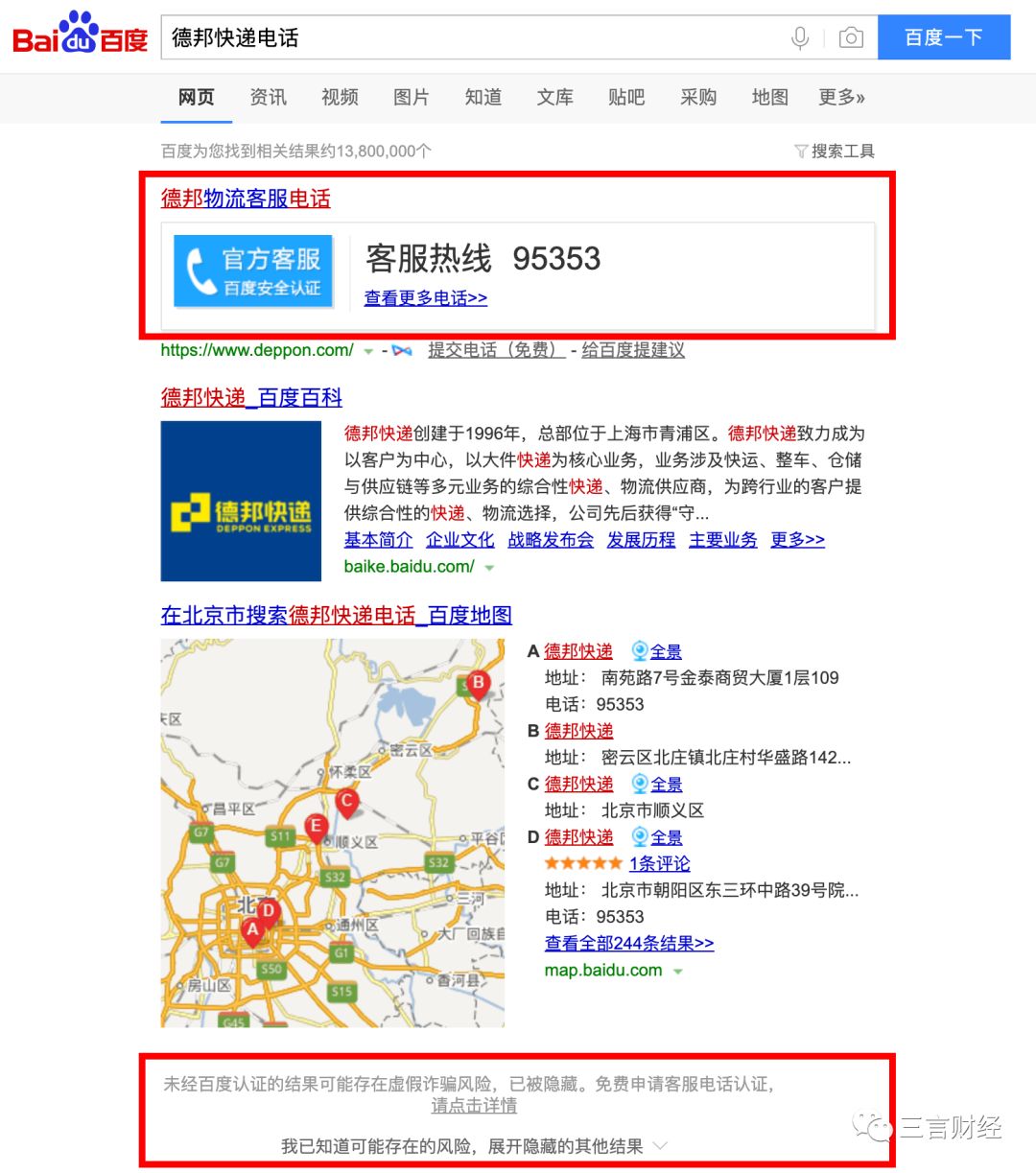The width and height of the screenshot is (1036, 1173).
Task: Open the 采购 tab
Action: click(698, 97)
